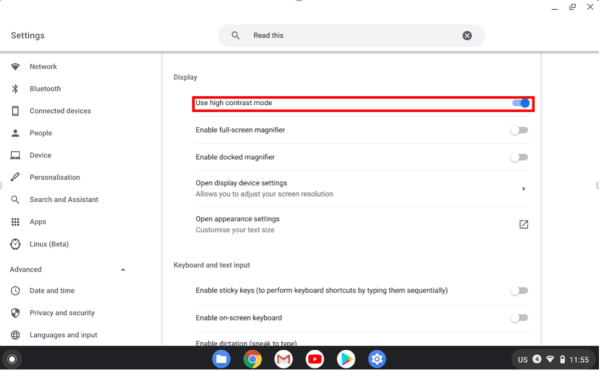Click the Display section heading
Viewport: 600px width, 371px height.
(185, 77)
